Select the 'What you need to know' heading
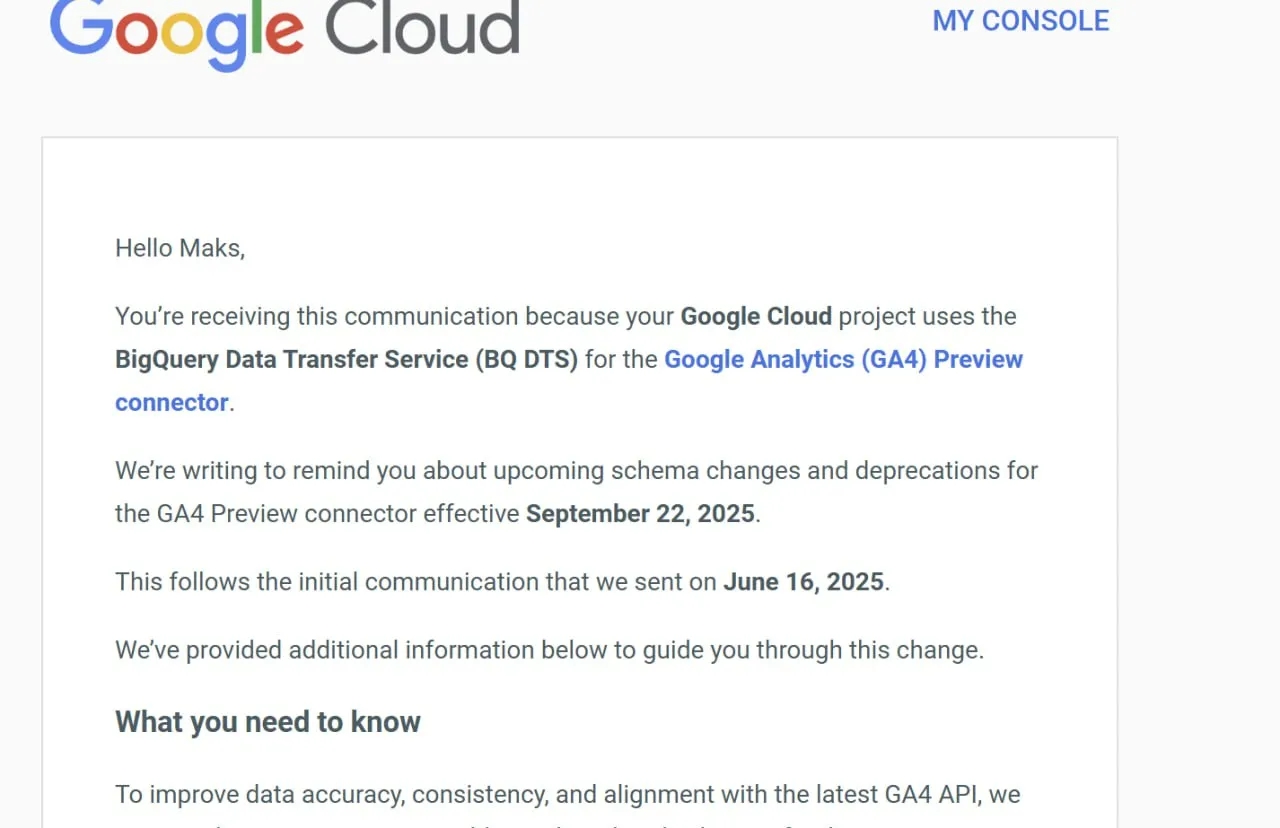Viewport: 1280px width, 828px height. [268, 722]
